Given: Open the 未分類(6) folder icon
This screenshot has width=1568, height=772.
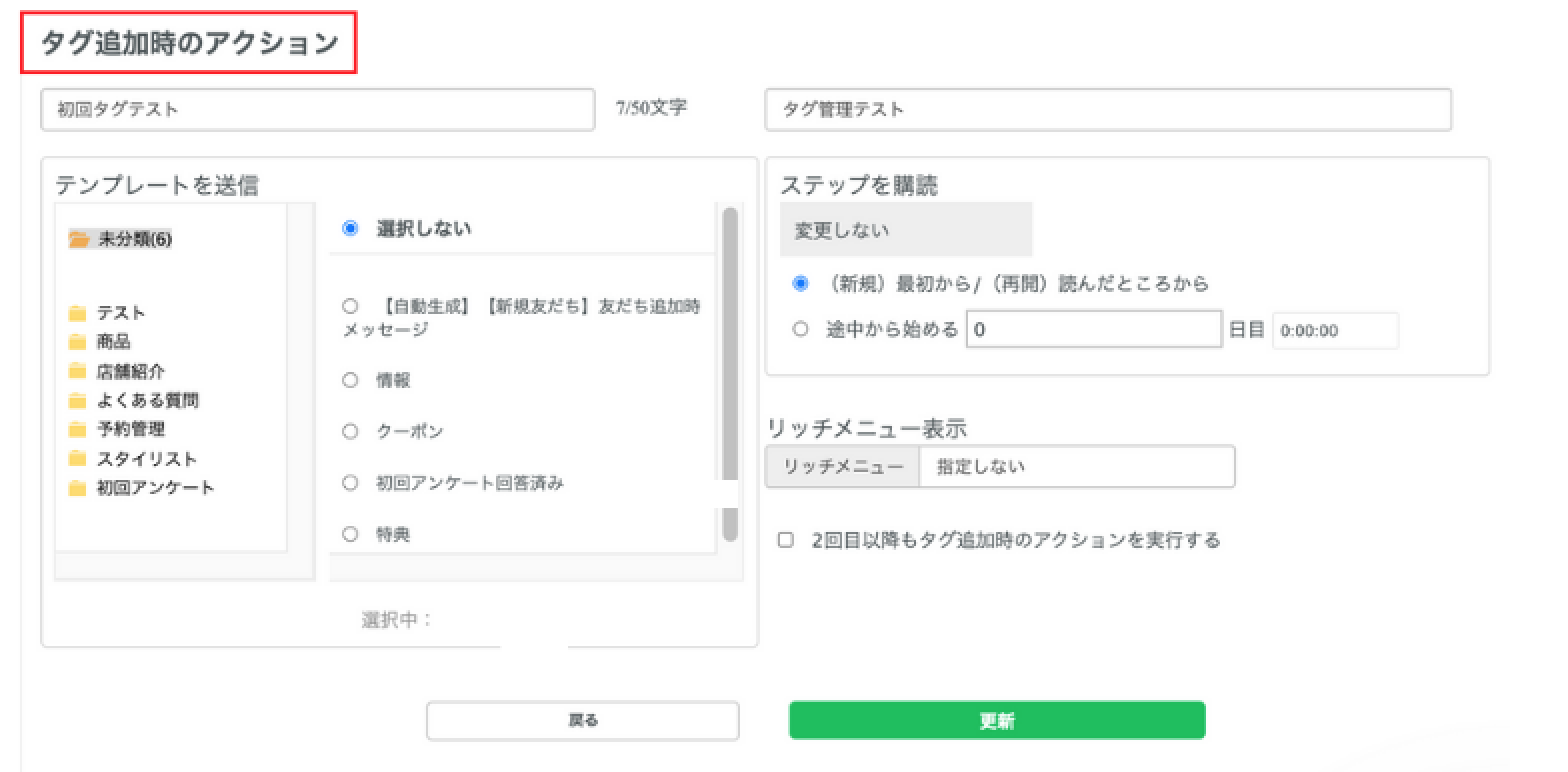Looking at the screenshot, I should [x=78, y=240].
